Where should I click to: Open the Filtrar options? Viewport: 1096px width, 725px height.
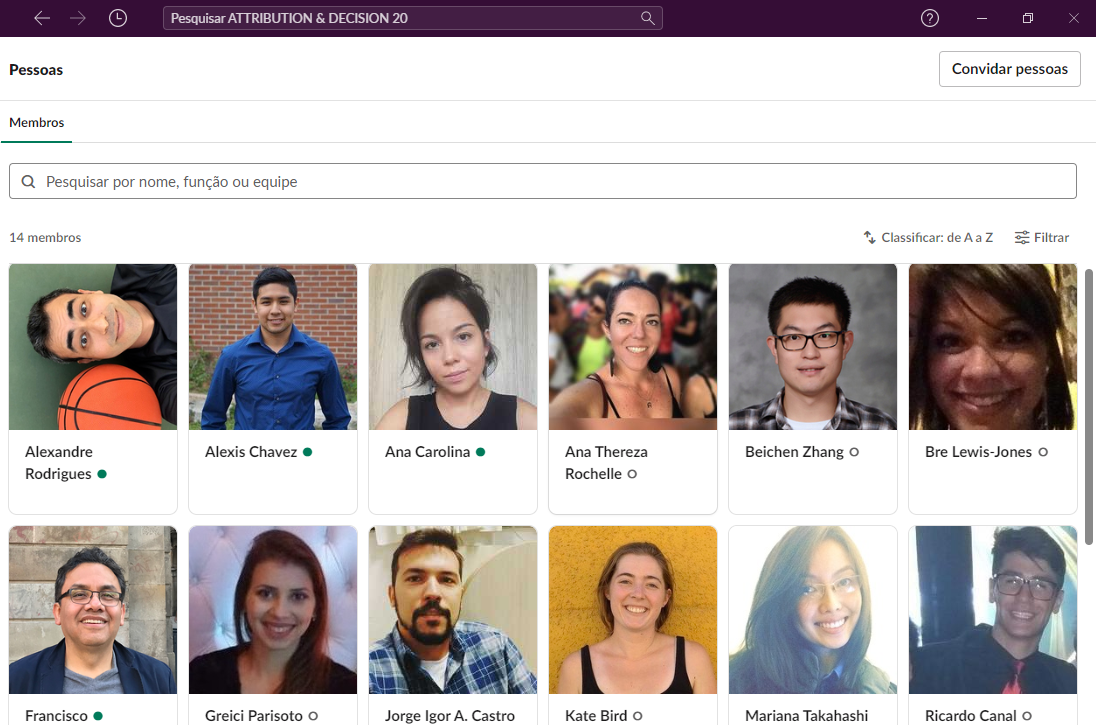[1041, 238]
